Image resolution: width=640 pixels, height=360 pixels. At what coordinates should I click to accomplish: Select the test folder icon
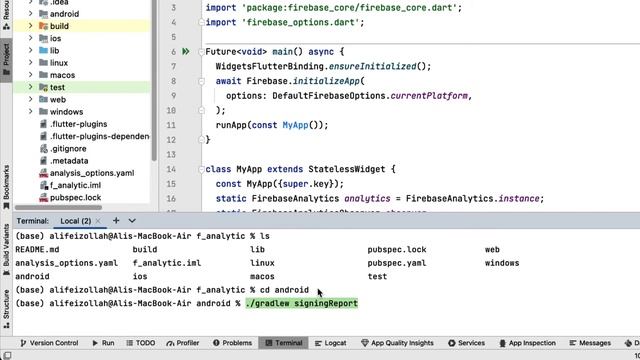44,87
